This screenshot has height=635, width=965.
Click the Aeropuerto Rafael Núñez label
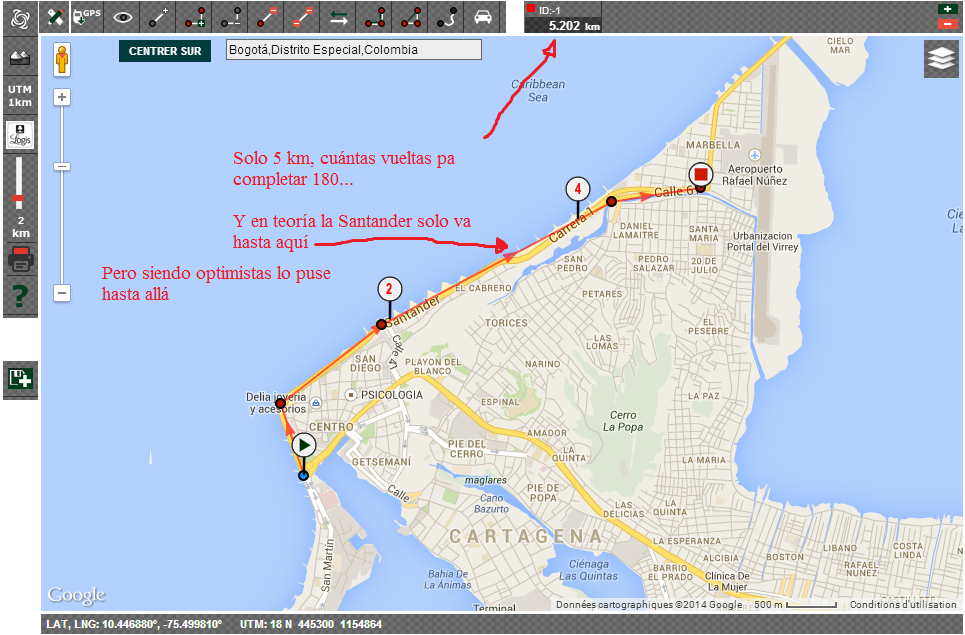click(755, 175)
